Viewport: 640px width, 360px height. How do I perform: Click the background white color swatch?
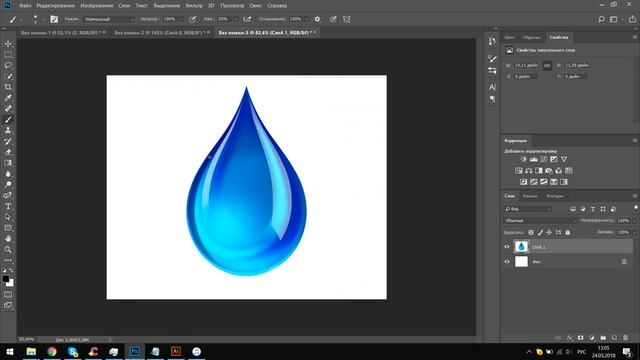[11, 283]
